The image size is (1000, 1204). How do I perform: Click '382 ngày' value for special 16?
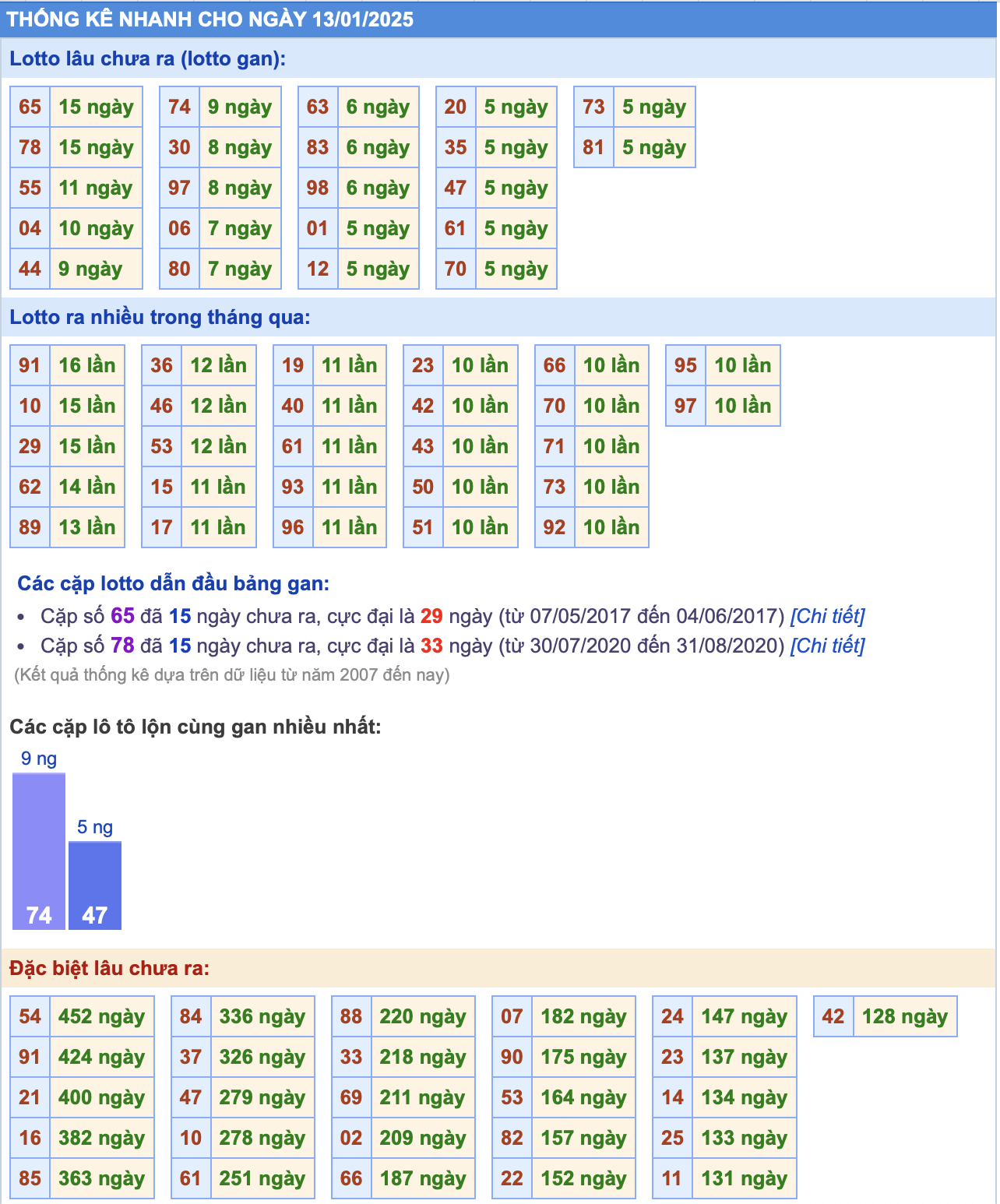coord(102,1138)
